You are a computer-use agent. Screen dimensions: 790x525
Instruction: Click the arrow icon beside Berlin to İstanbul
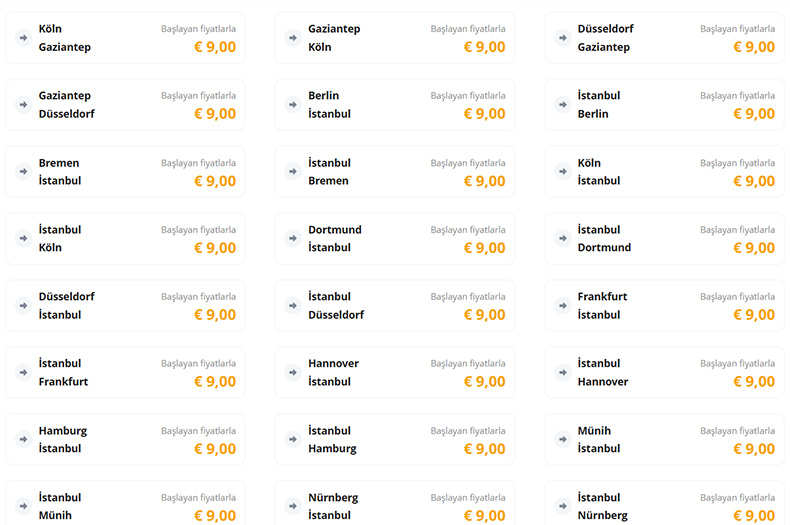[293, 105]
